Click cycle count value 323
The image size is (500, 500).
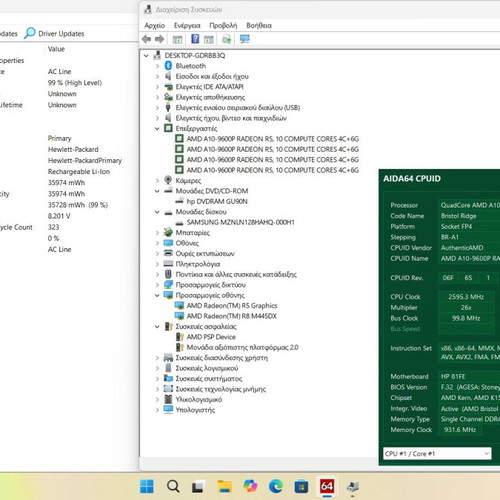(53, 227)
